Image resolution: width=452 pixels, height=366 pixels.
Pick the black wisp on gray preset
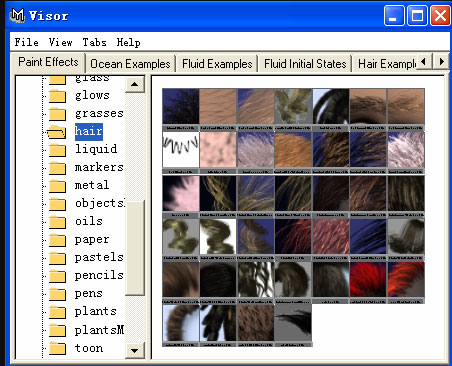click(x=293, y=323)
